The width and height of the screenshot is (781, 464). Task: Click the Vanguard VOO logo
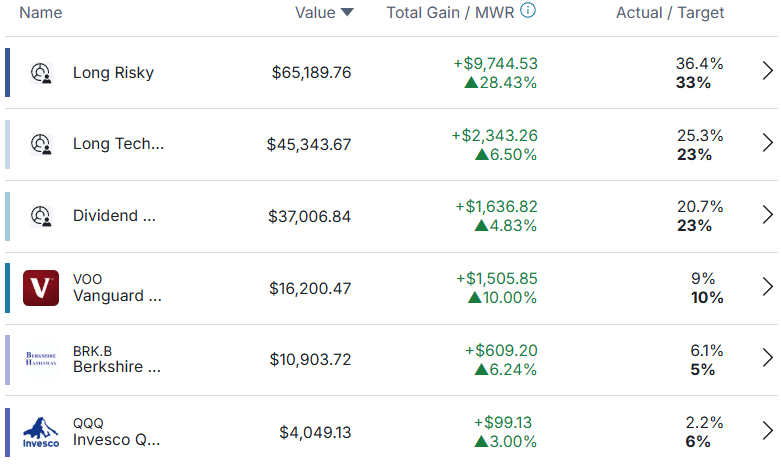pyautogui.click(x=41, y=288)
